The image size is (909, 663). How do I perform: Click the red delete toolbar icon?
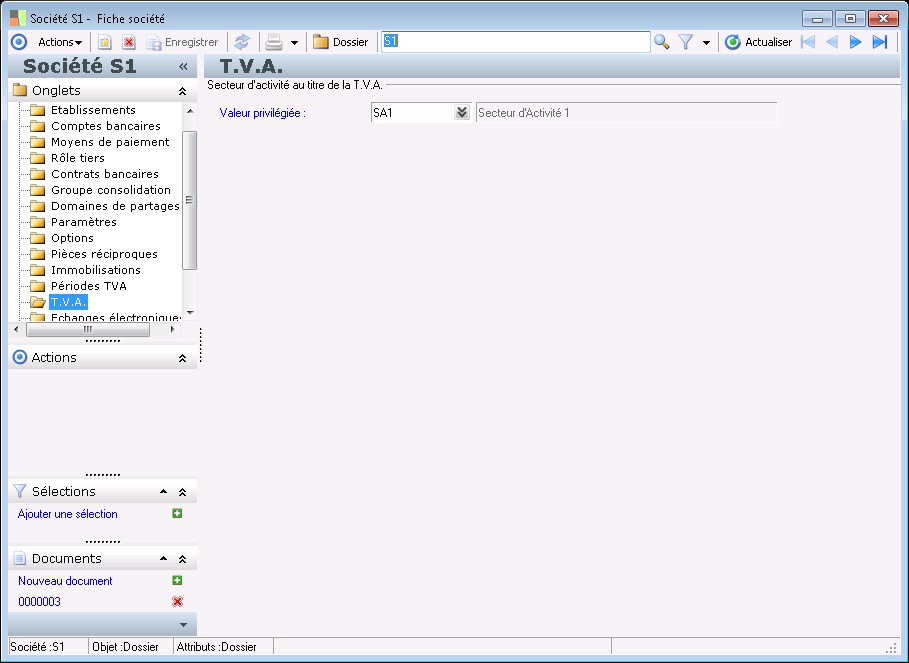point(128,42)
